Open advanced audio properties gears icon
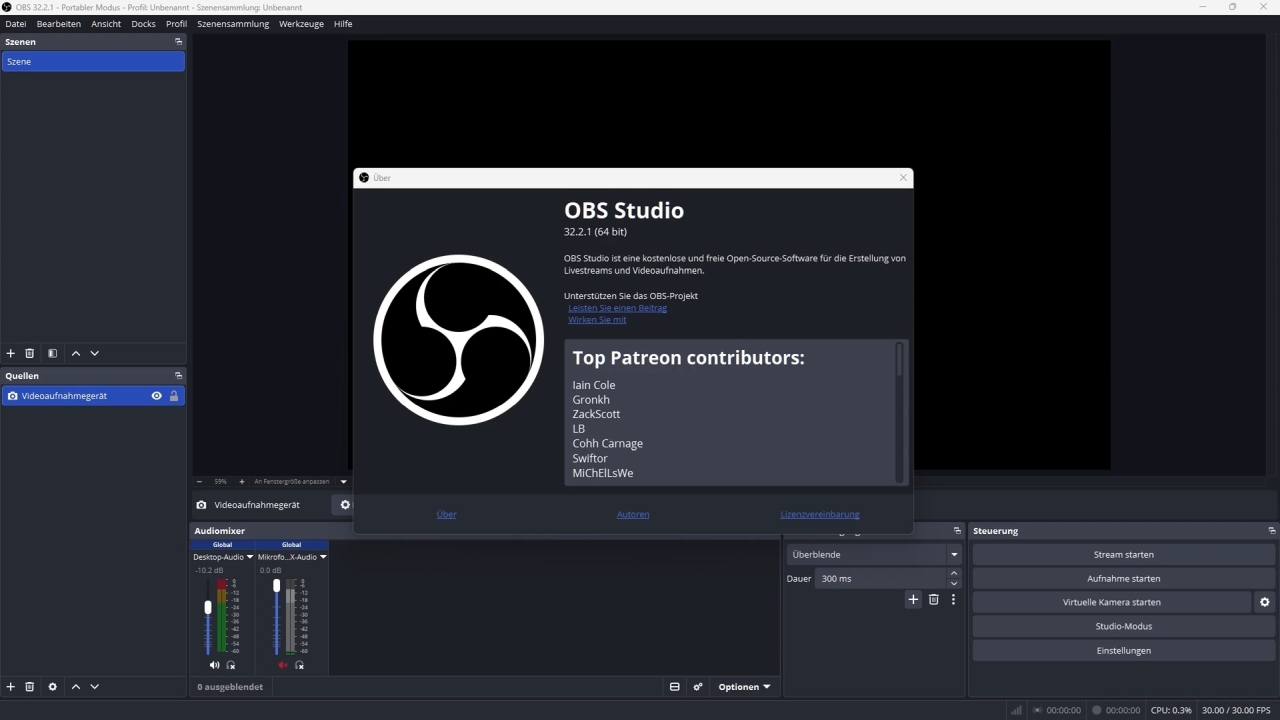Image resolution: width=1280 pixels, height=720 pixels. [x=698, y=687]
